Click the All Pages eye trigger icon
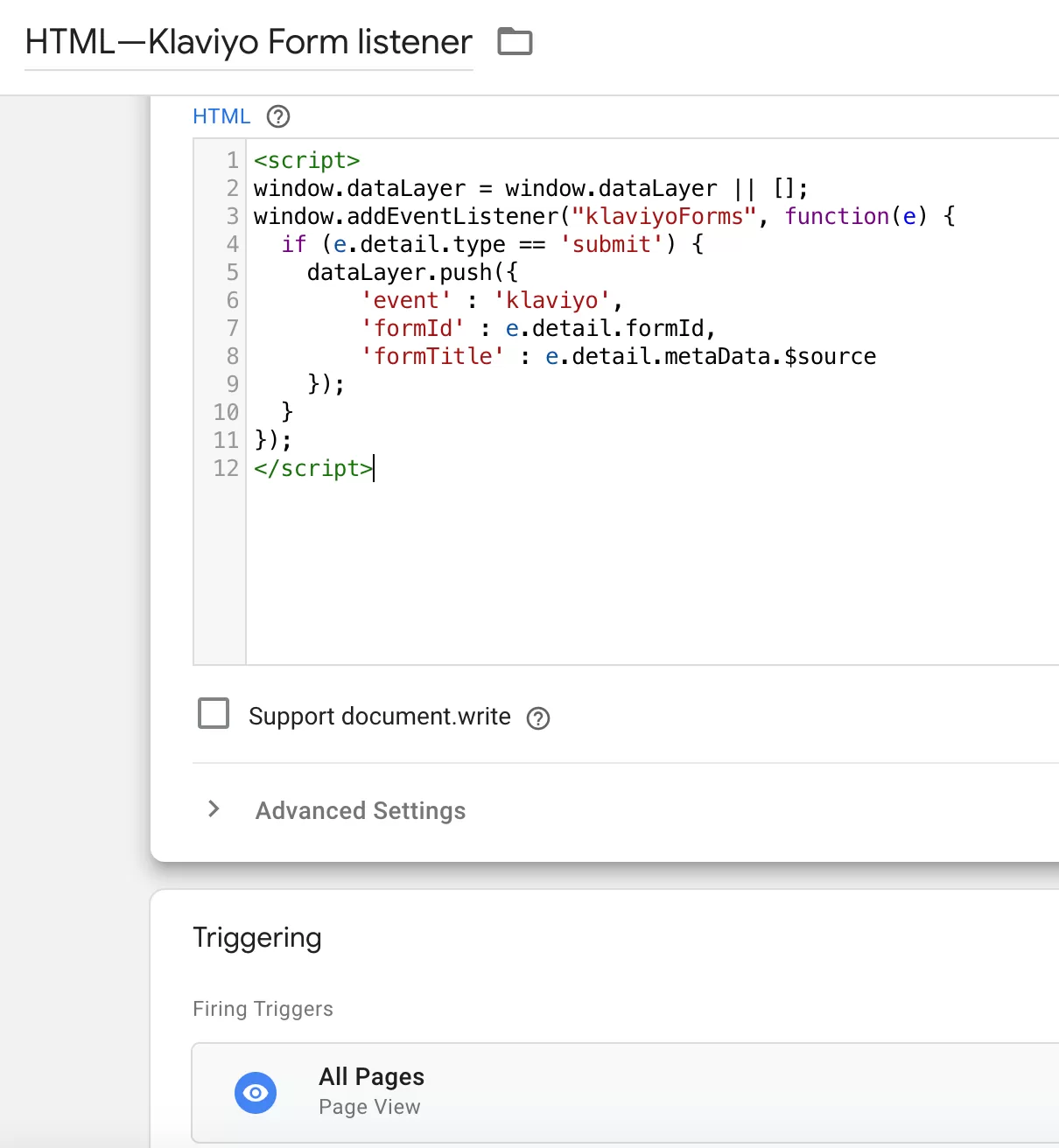 (x=256, y=1092)
